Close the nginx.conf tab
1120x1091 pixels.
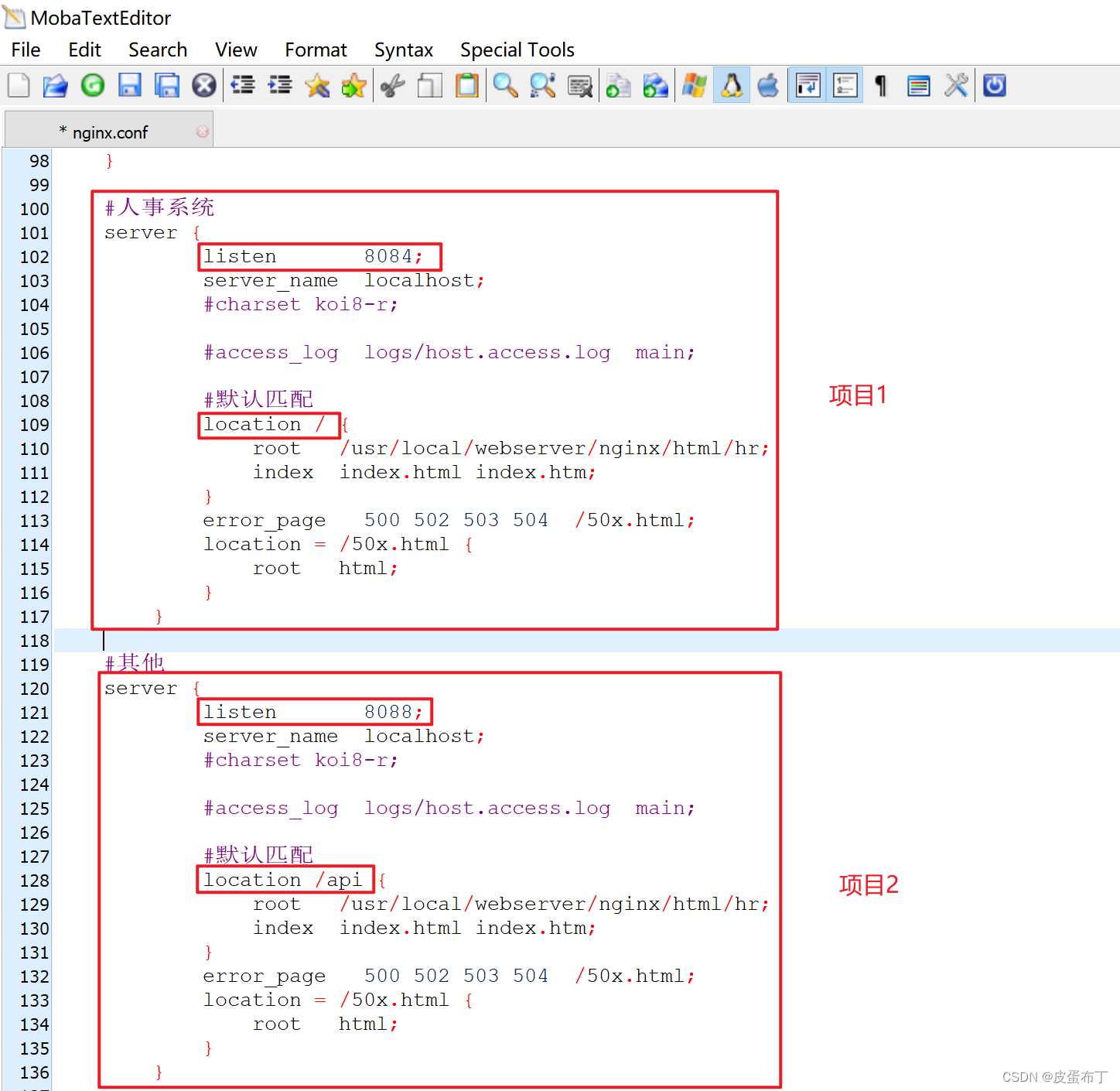203,132
